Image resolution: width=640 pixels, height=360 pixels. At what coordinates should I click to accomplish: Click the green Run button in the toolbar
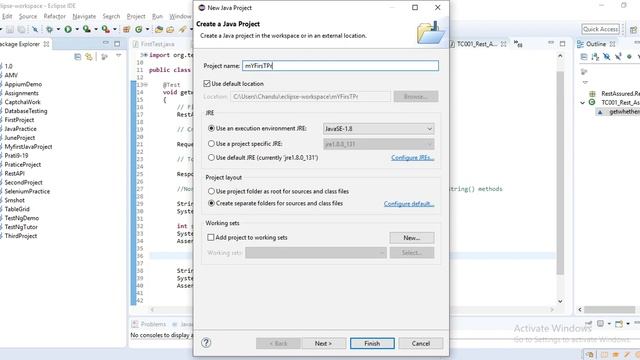point(68,29)
